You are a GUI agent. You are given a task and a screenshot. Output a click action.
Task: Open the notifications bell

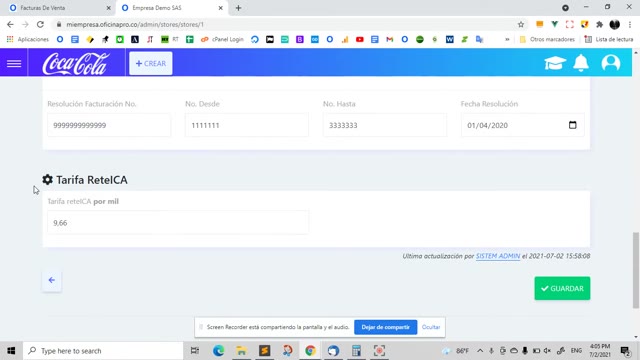tap(581, 63)
